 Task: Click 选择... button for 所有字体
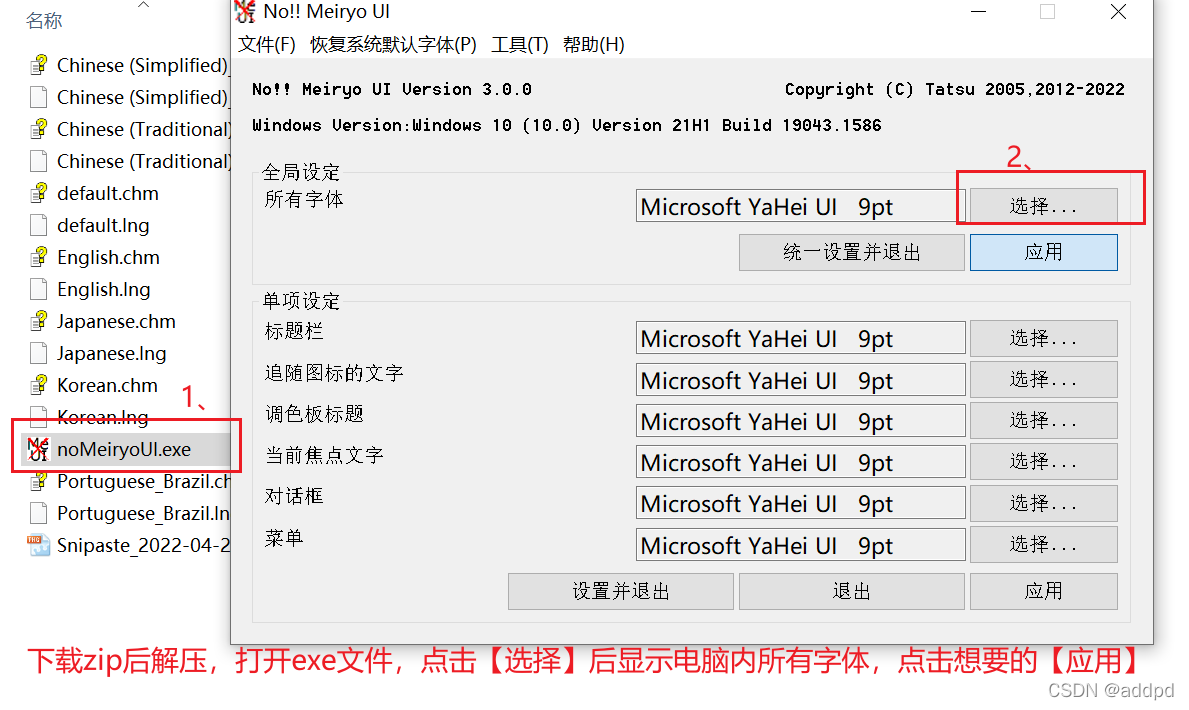pyautogui.click(x=1043, y=206)
